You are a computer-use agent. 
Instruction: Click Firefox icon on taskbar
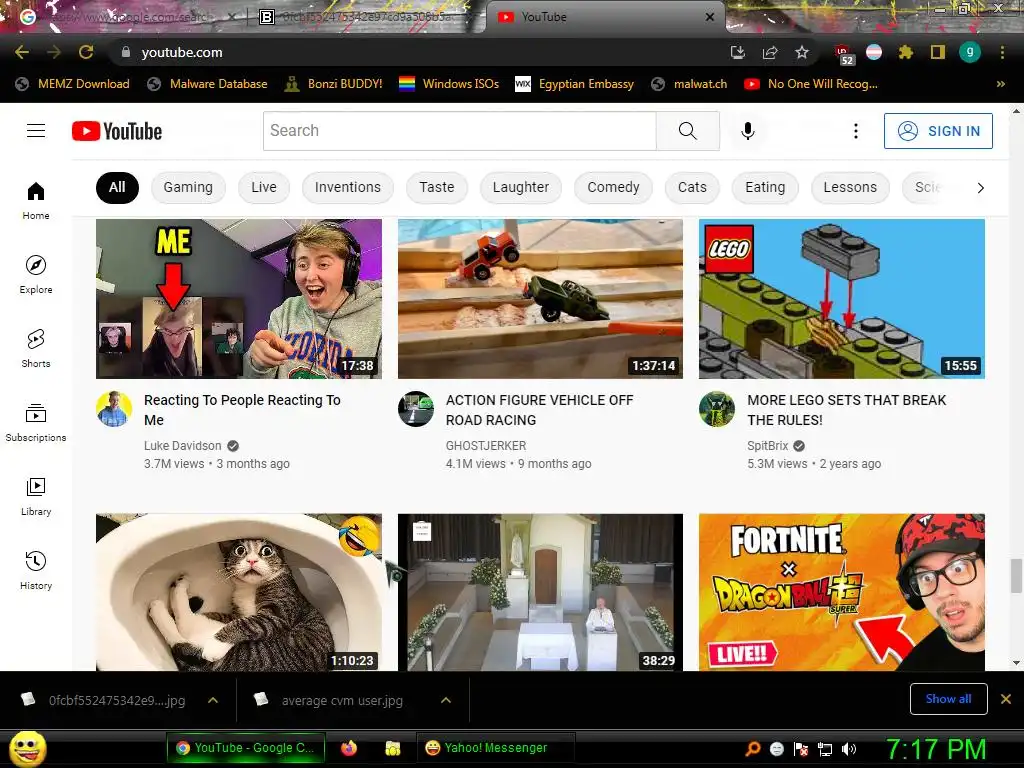pyautogui.click(x=349, y=748)
